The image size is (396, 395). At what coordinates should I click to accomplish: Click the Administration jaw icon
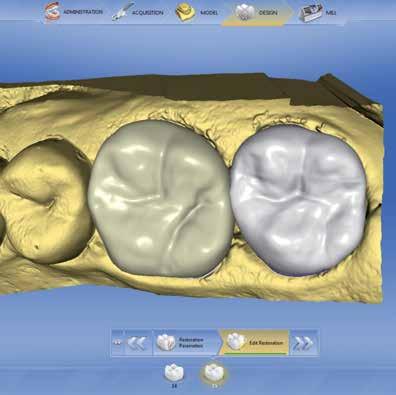click(52, 12)
